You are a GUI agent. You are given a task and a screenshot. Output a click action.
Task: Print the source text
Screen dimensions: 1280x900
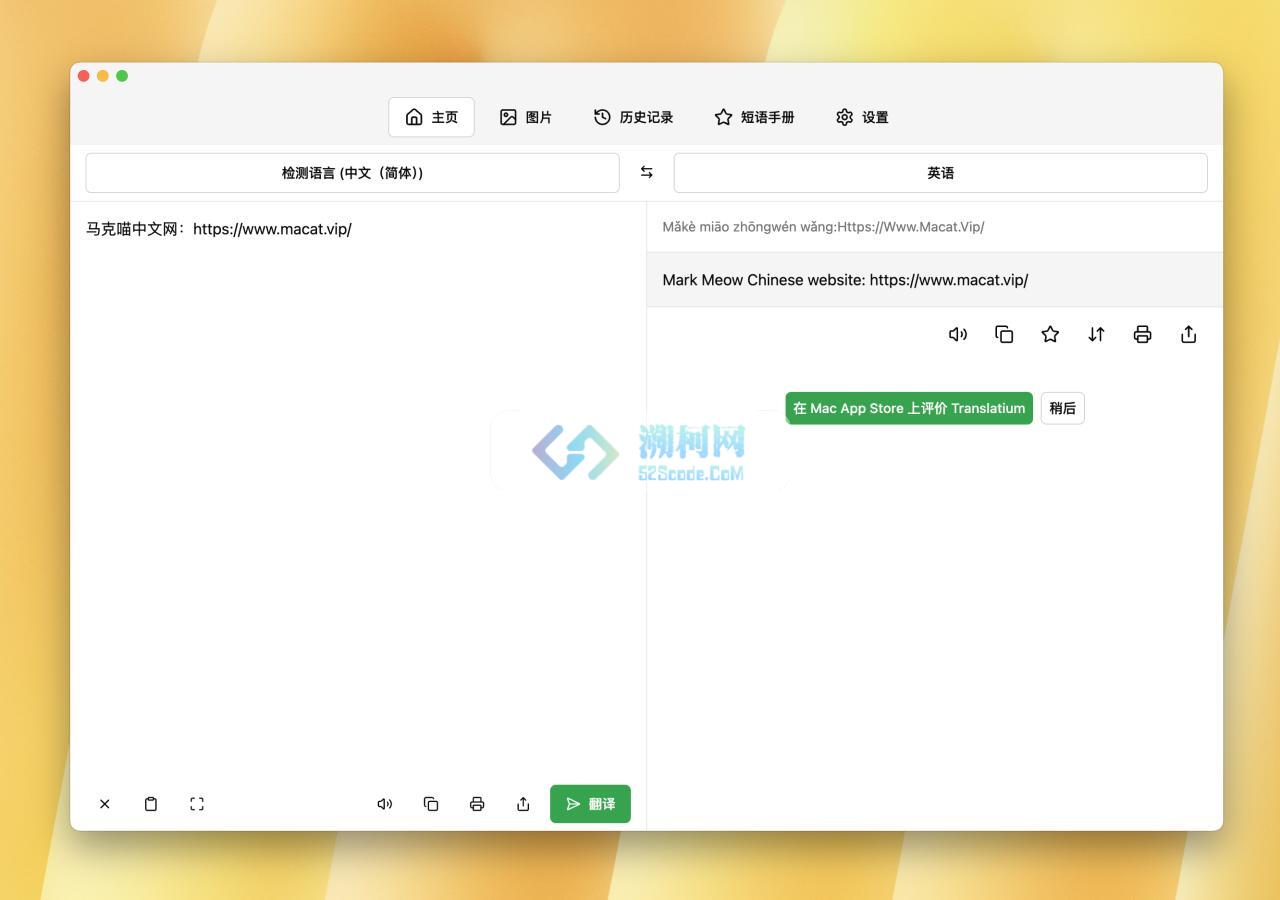coord(477,804)
